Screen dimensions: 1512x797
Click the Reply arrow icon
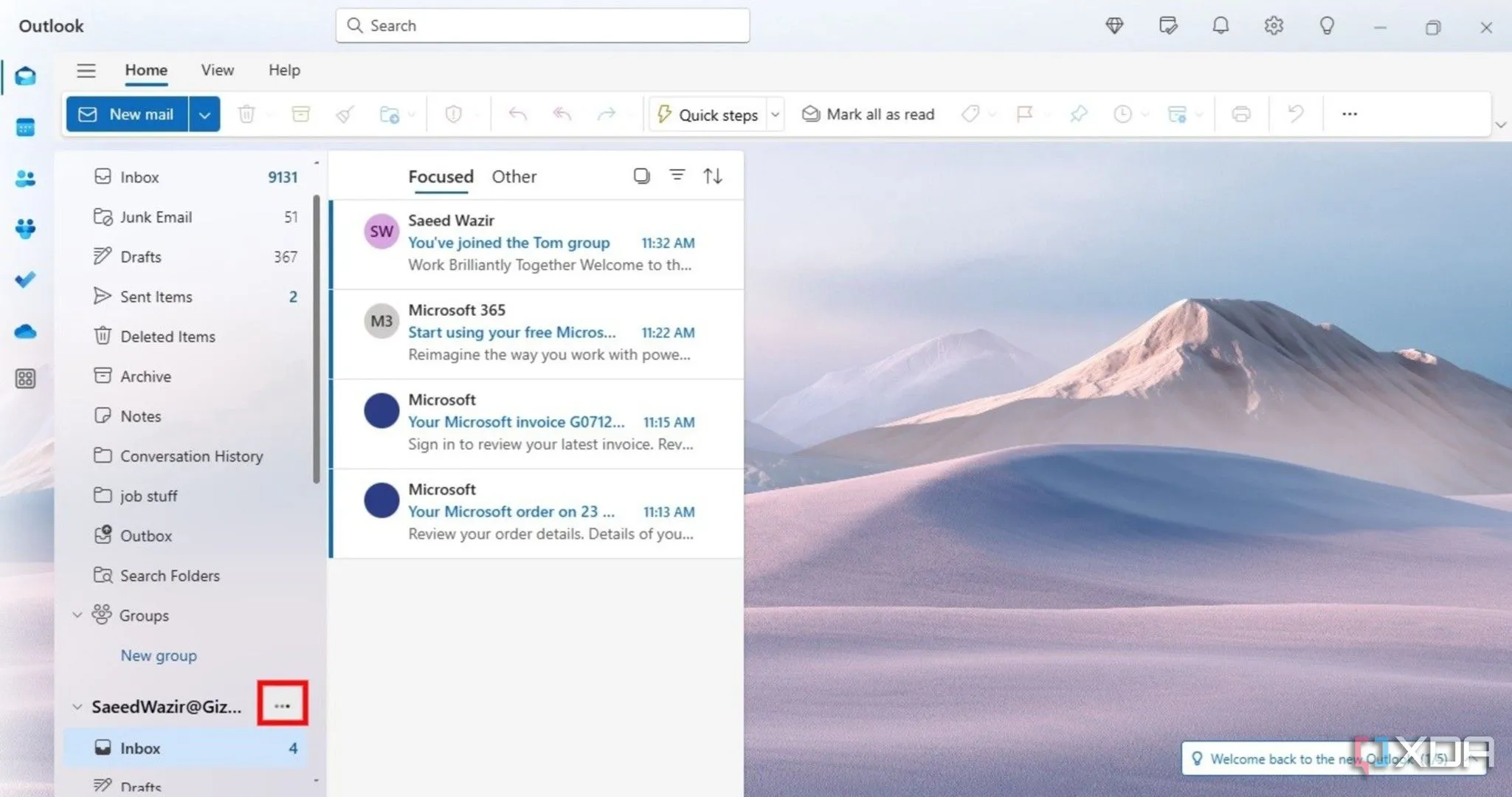(x=518, y=114)
